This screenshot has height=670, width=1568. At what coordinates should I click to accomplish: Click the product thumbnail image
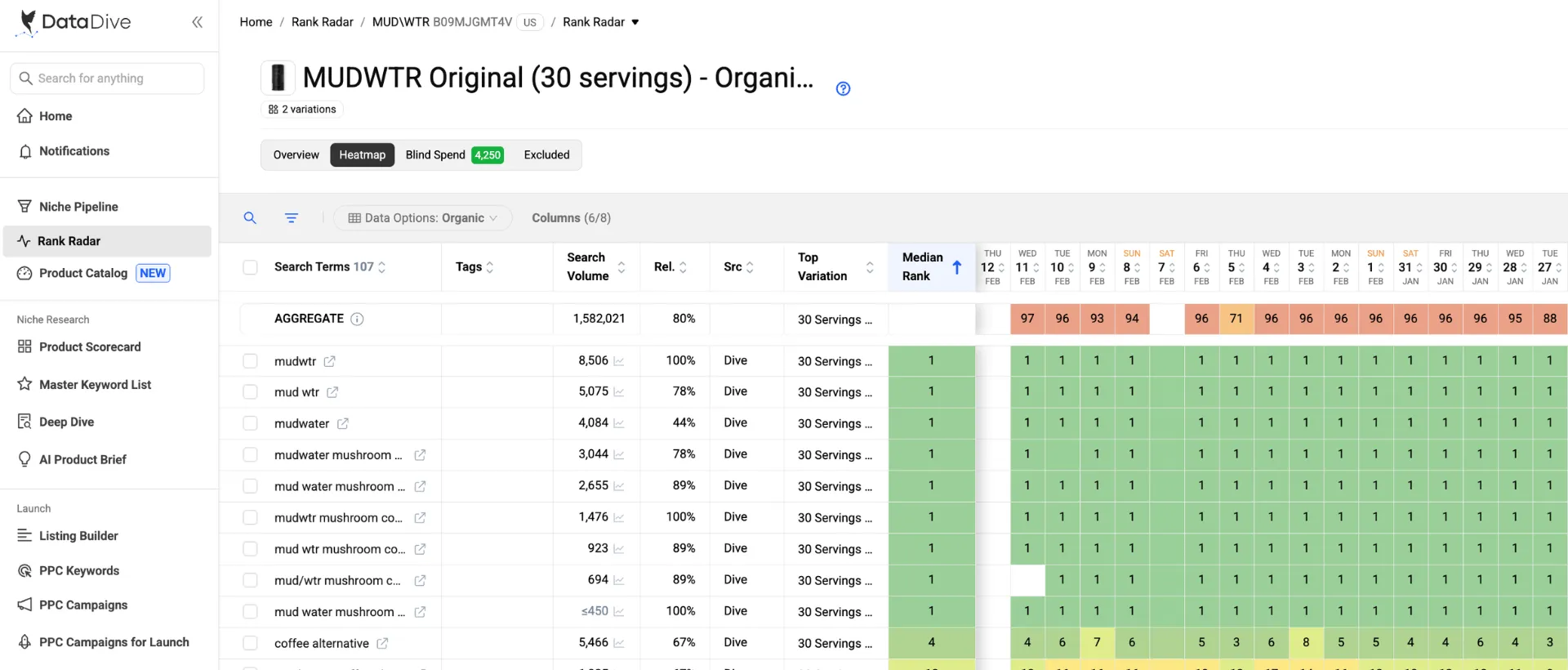point(278,78)
